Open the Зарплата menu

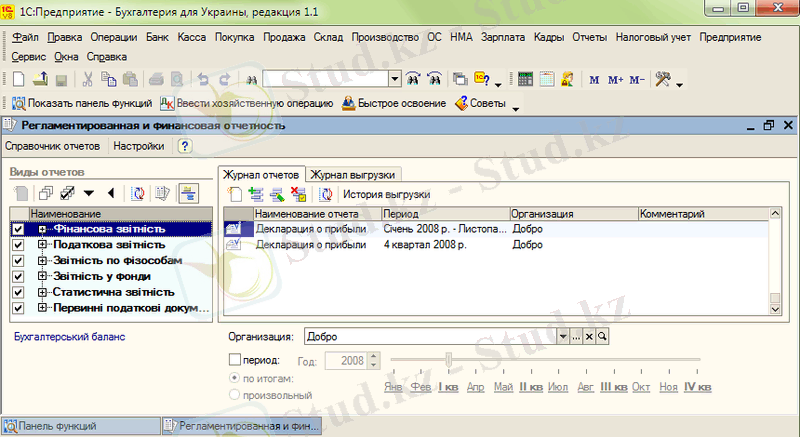[504, 37]
